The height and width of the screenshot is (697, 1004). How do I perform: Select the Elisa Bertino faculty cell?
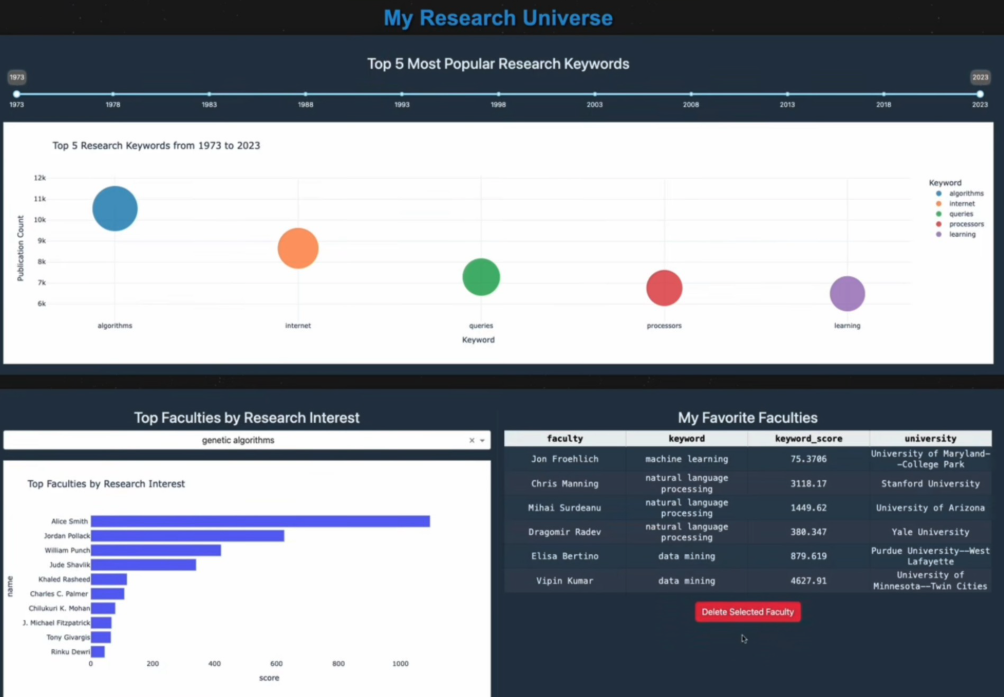[565, 556]
